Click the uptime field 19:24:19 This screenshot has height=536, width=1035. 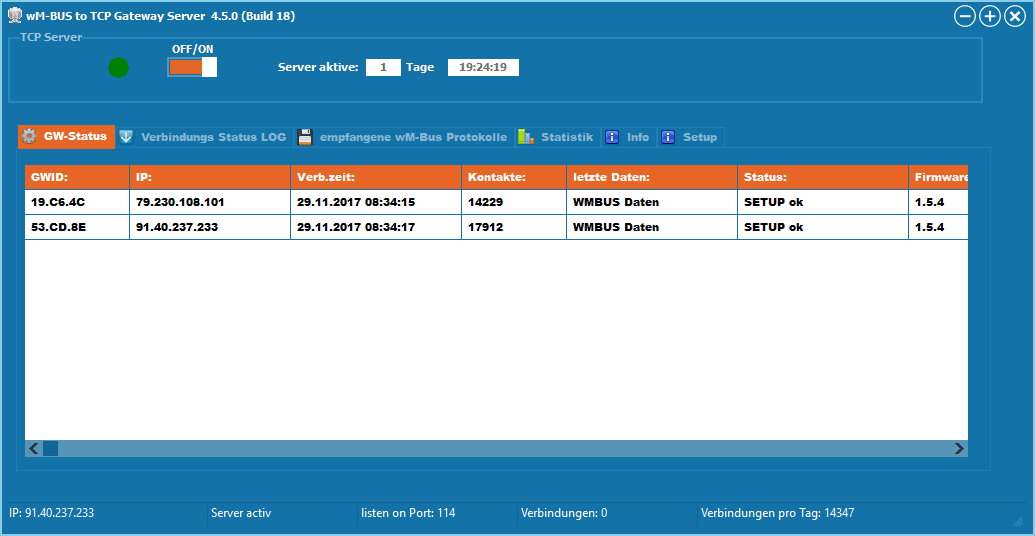tap(483, 67)
